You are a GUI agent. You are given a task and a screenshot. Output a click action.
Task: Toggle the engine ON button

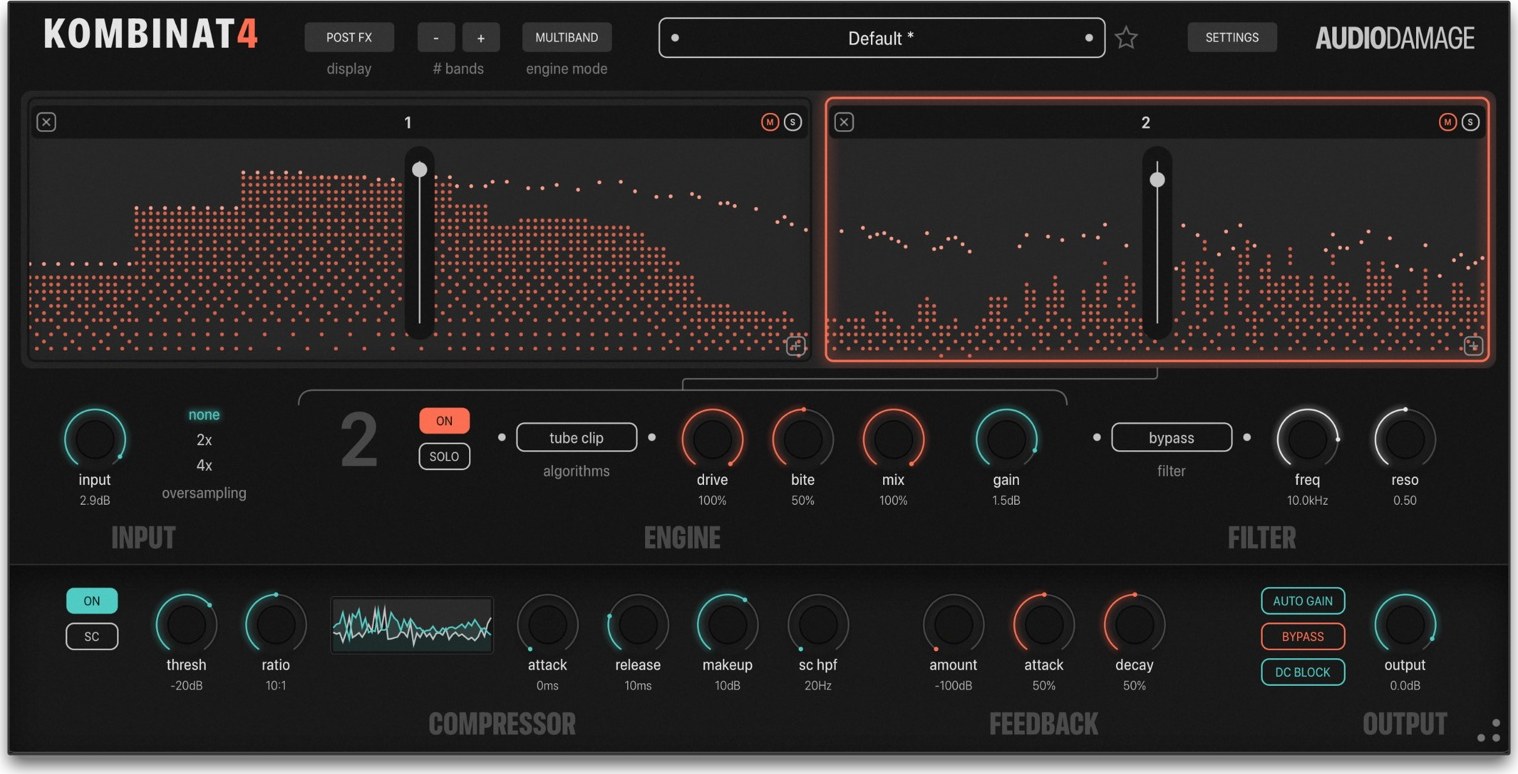tap(444, 421)
